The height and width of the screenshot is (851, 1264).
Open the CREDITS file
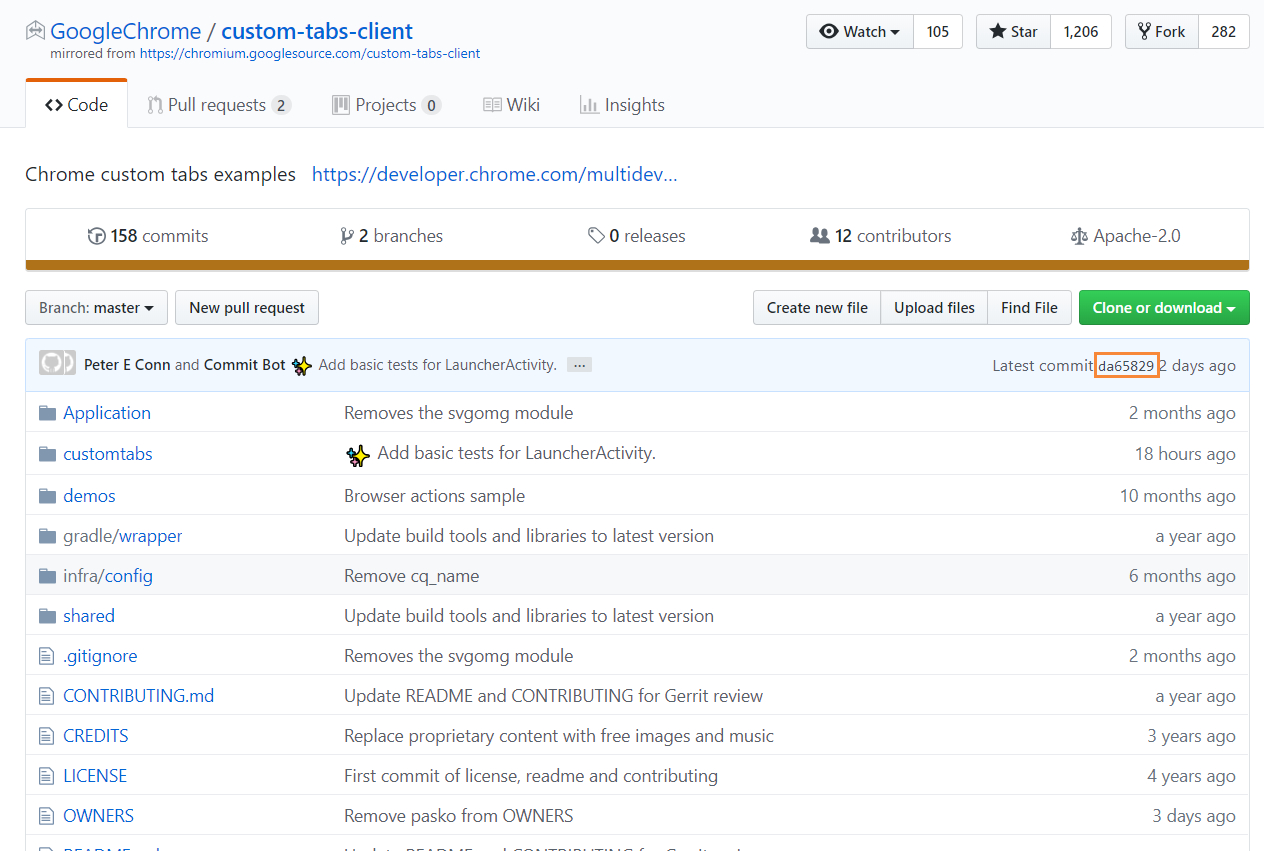96,736
